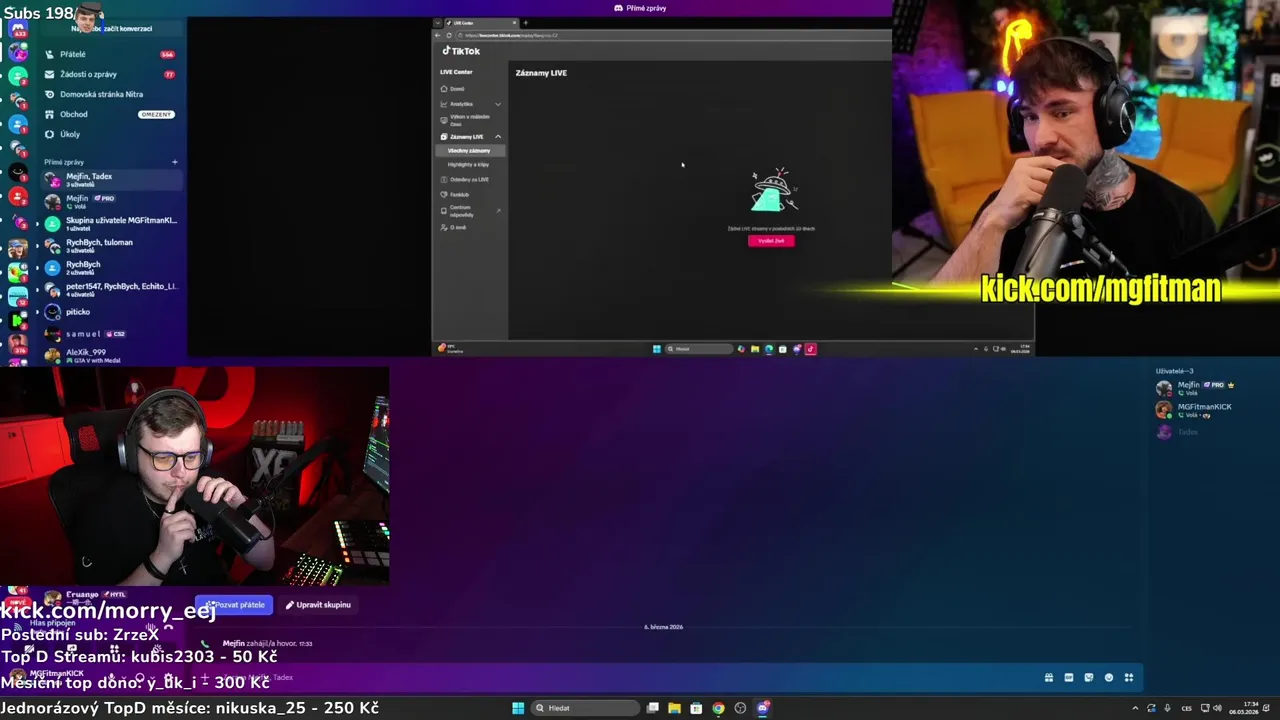Show hidden system tray icons
This screenshot has width=1280, height=720.
pos(1135,708)
